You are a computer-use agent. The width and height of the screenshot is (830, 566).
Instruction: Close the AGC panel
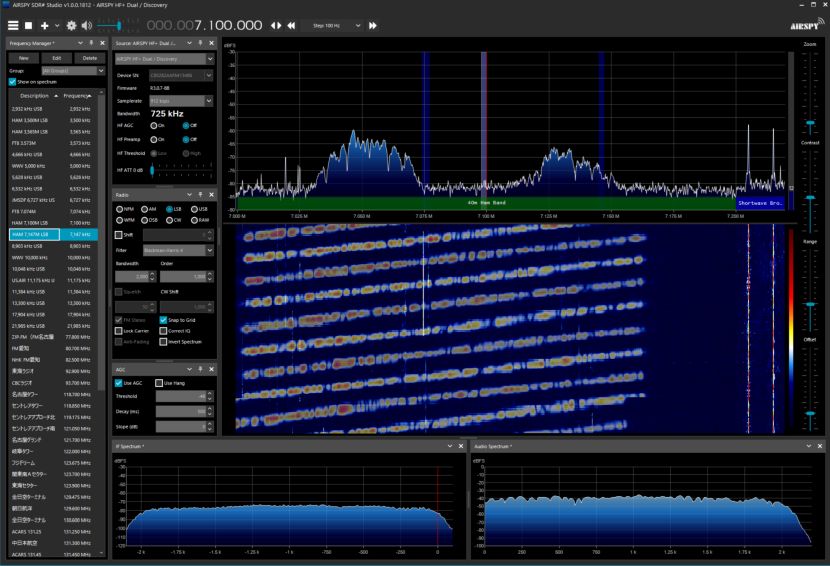211,369
